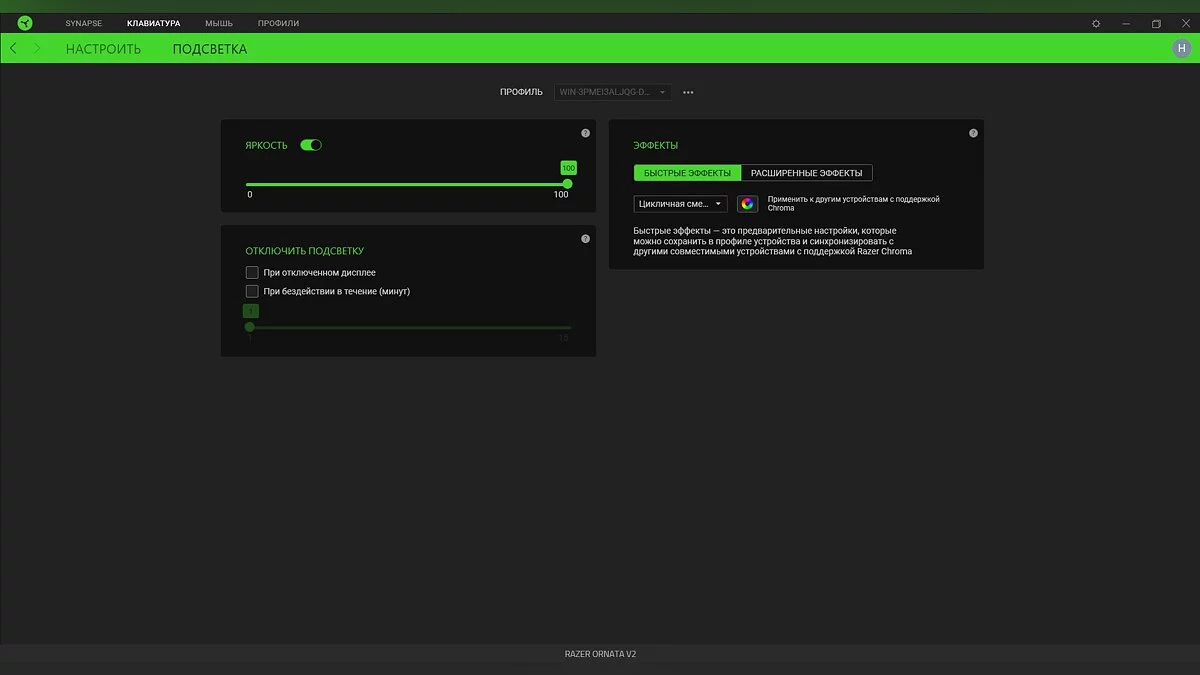The height and width of the screenshot is (675, 1200).
Task: Go back with the left arrow
Action: [13, 48]
